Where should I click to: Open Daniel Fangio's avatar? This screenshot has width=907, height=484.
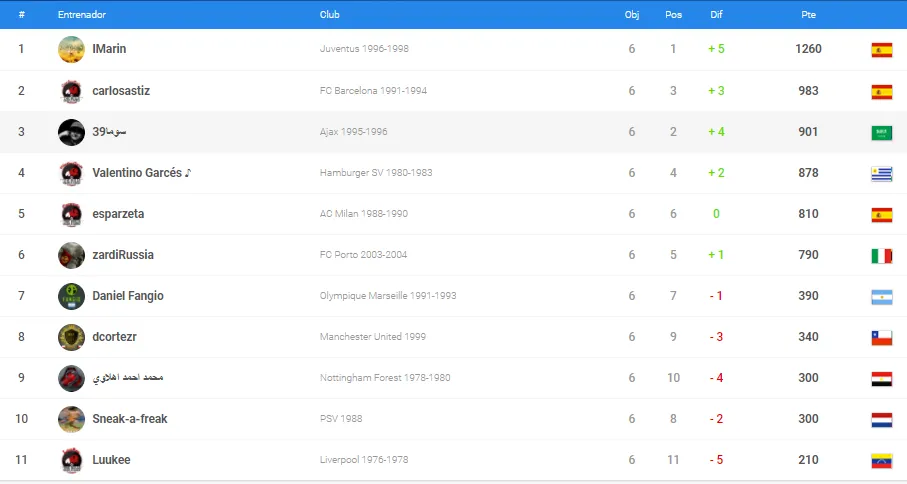coord(71,296)
